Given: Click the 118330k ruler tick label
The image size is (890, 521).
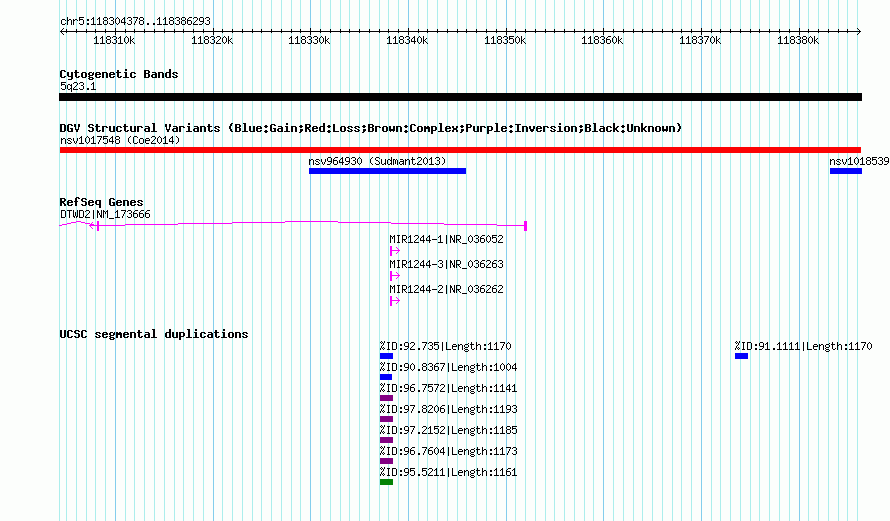Looking at the screenshot, I should point(309,40).
